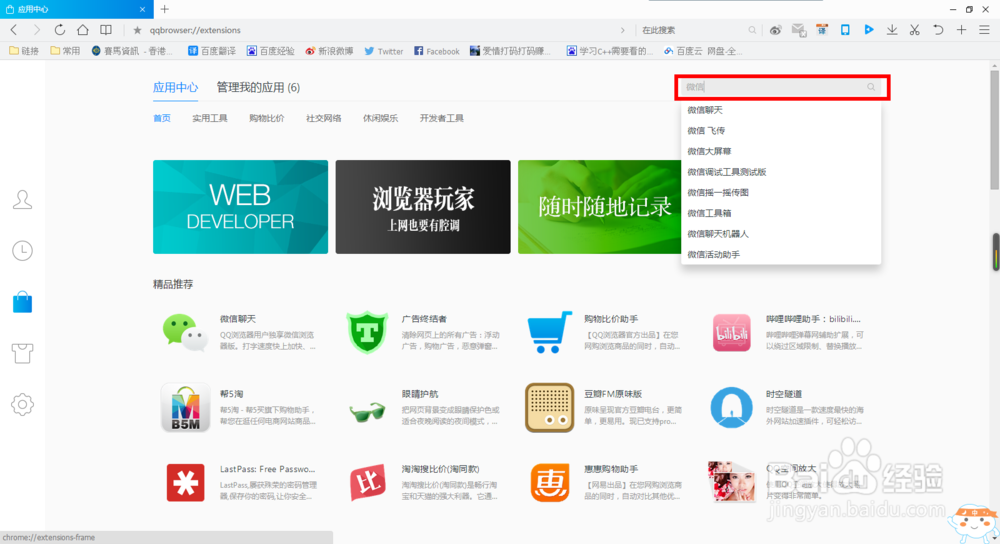Switch to 管理我的应用 (6) tab
1000x544 pixels.
pos(258,87)
